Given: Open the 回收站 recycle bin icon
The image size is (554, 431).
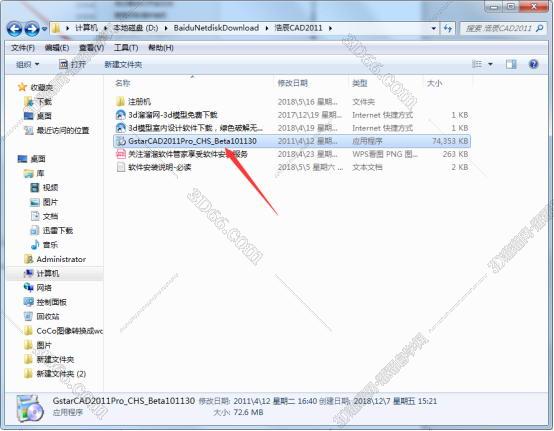Looking at the screenshot, I should pyautogui.click(x=28, y=317).
